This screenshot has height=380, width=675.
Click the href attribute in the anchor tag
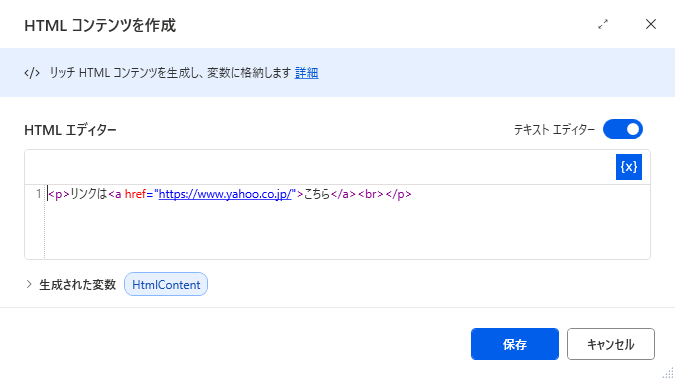point(135,194)
